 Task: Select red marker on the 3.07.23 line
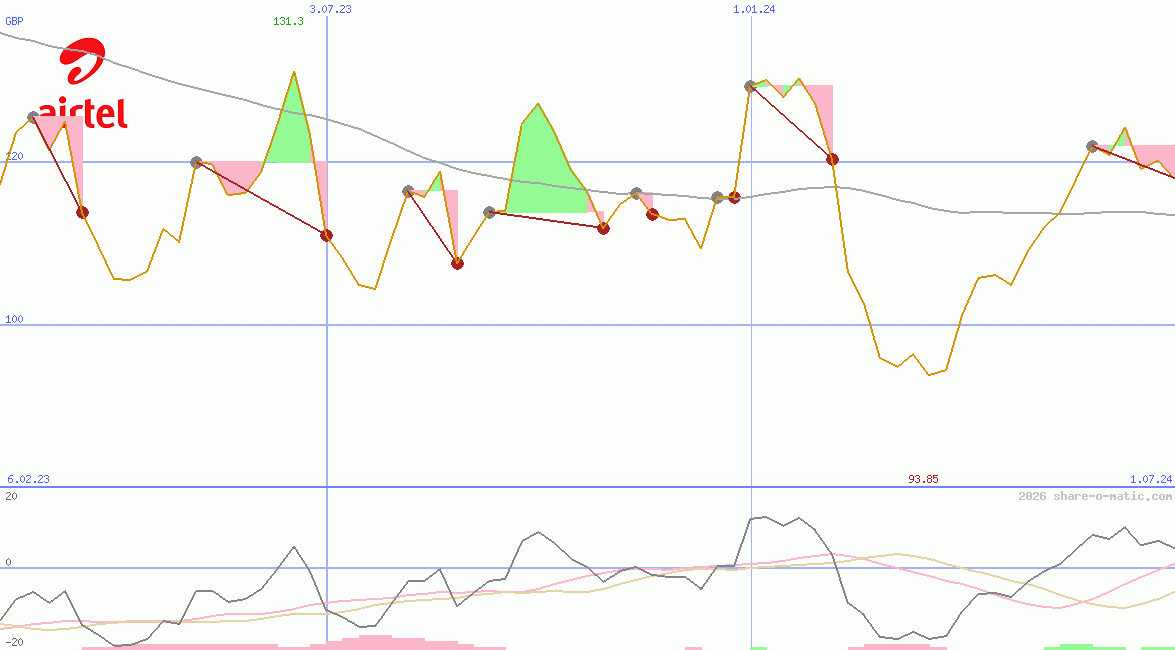point(326,235)
